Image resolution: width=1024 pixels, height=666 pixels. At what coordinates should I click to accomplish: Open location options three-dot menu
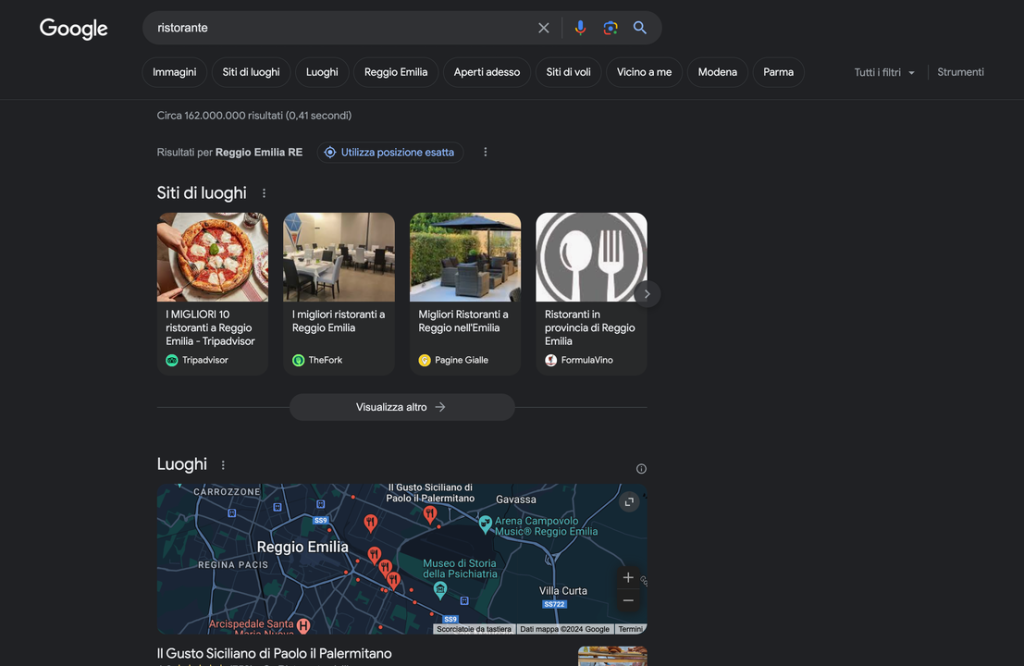tap(485, 152)
